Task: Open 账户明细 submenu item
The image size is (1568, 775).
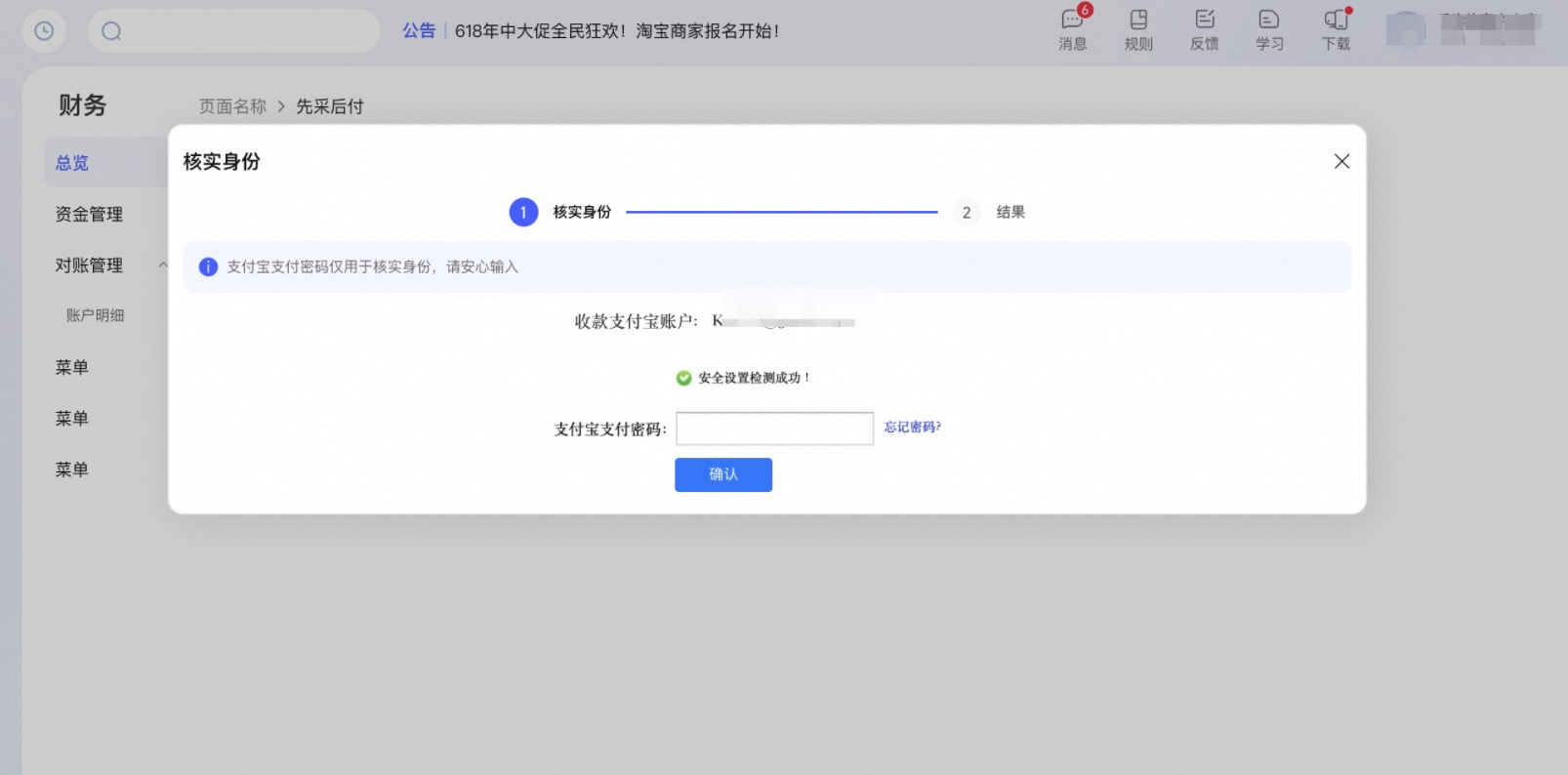Action: (x=95, y=315)
